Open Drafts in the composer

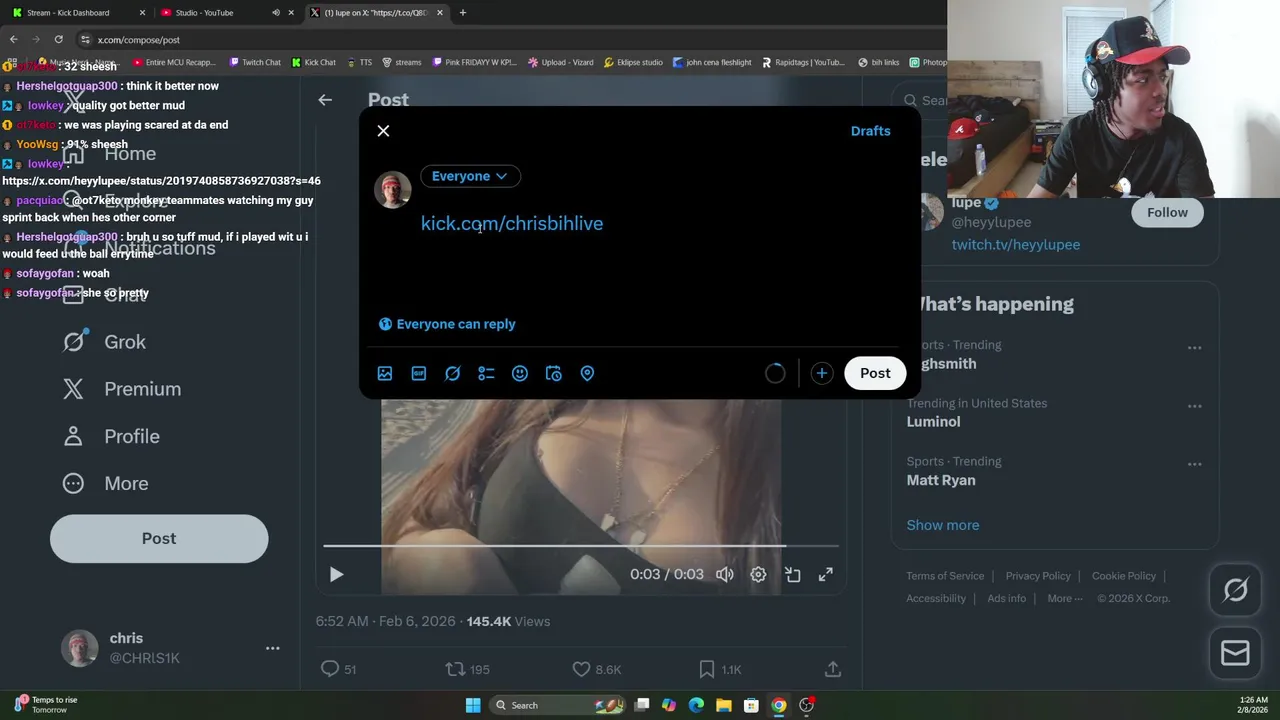[x=870, y=131]
